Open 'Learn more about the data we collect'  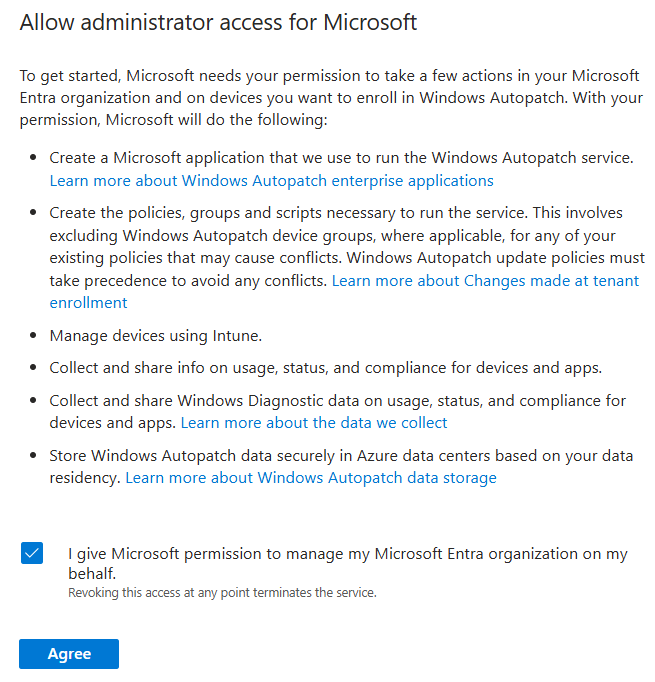click(314, 423)
